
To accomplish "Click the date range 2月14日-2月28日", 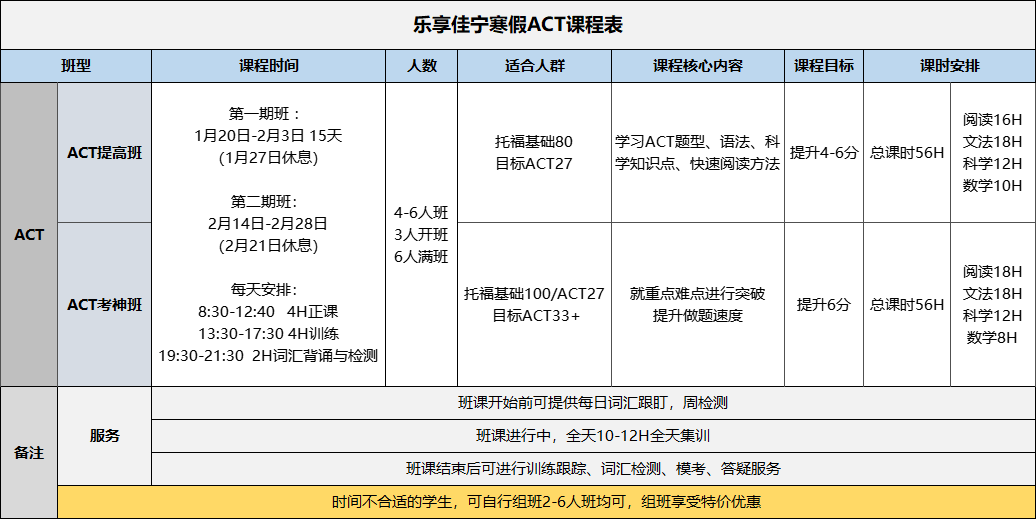I will [268, 223].
